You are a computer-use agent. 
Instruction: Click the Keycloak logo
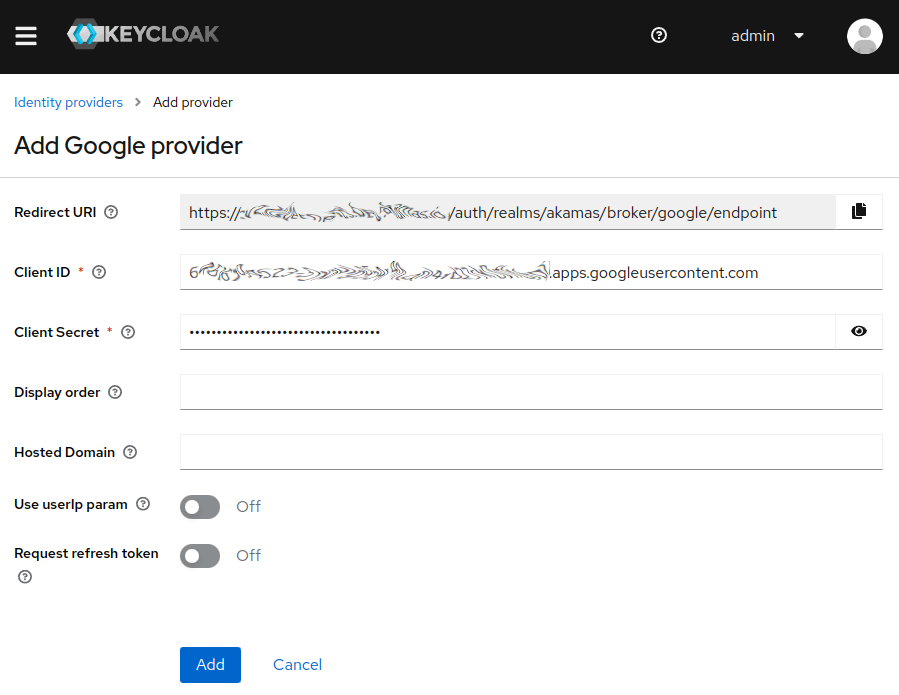click(143, 35)
